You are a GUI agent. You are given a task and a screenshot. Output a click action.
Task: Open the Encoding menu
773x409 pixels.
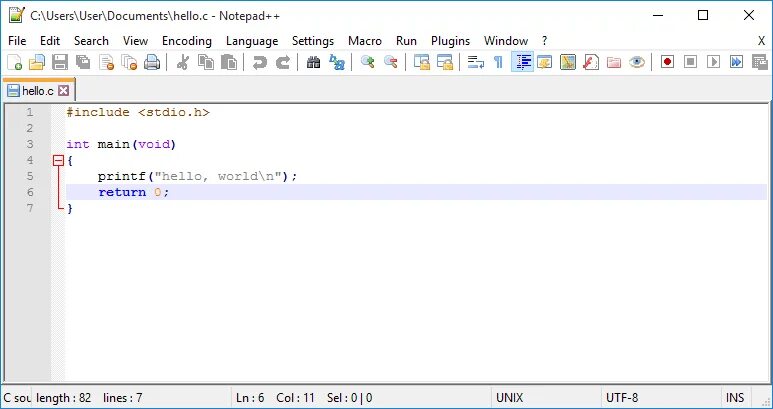point(187,41)
